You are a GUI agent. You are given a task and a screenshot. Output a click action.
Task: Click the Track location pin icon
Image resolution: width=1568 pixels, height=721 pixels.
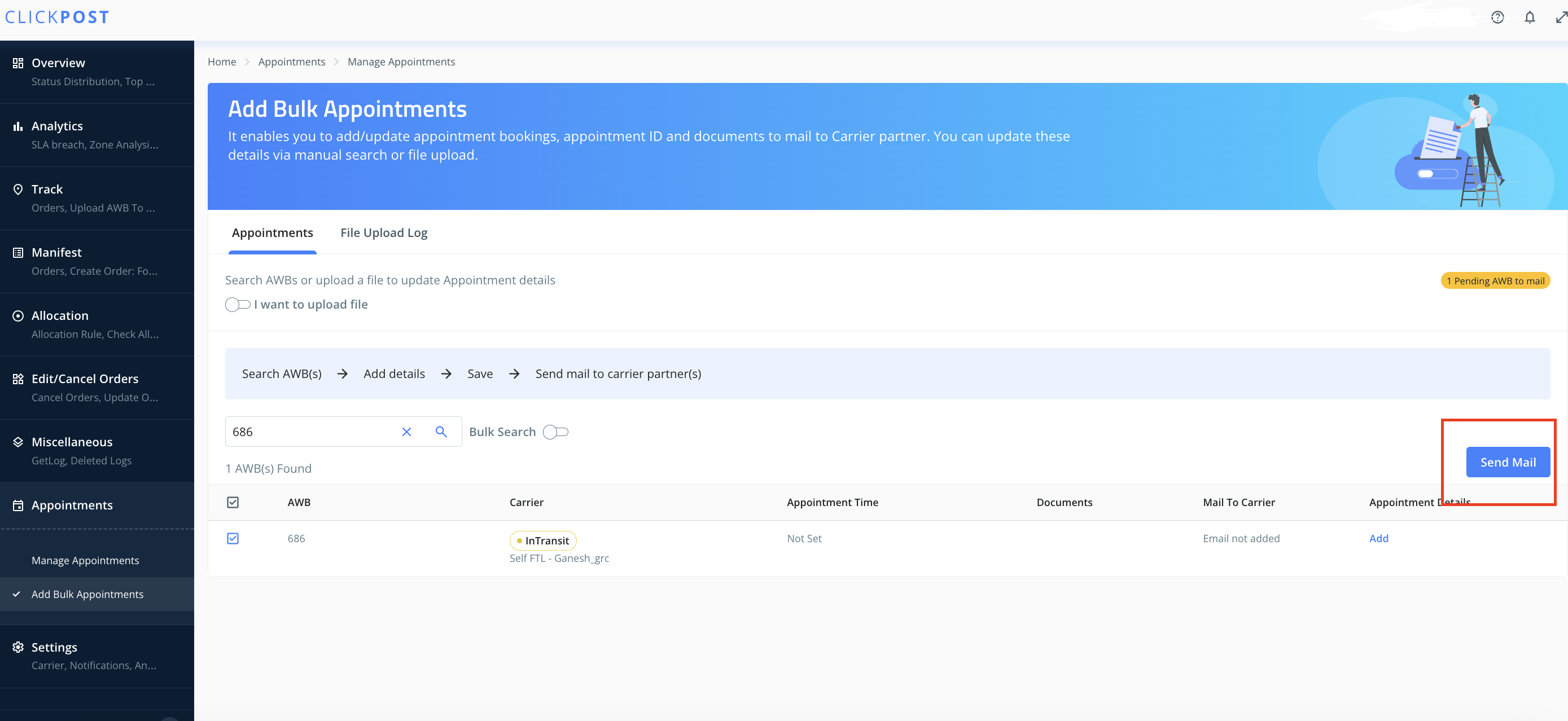(x=18, y=189)
